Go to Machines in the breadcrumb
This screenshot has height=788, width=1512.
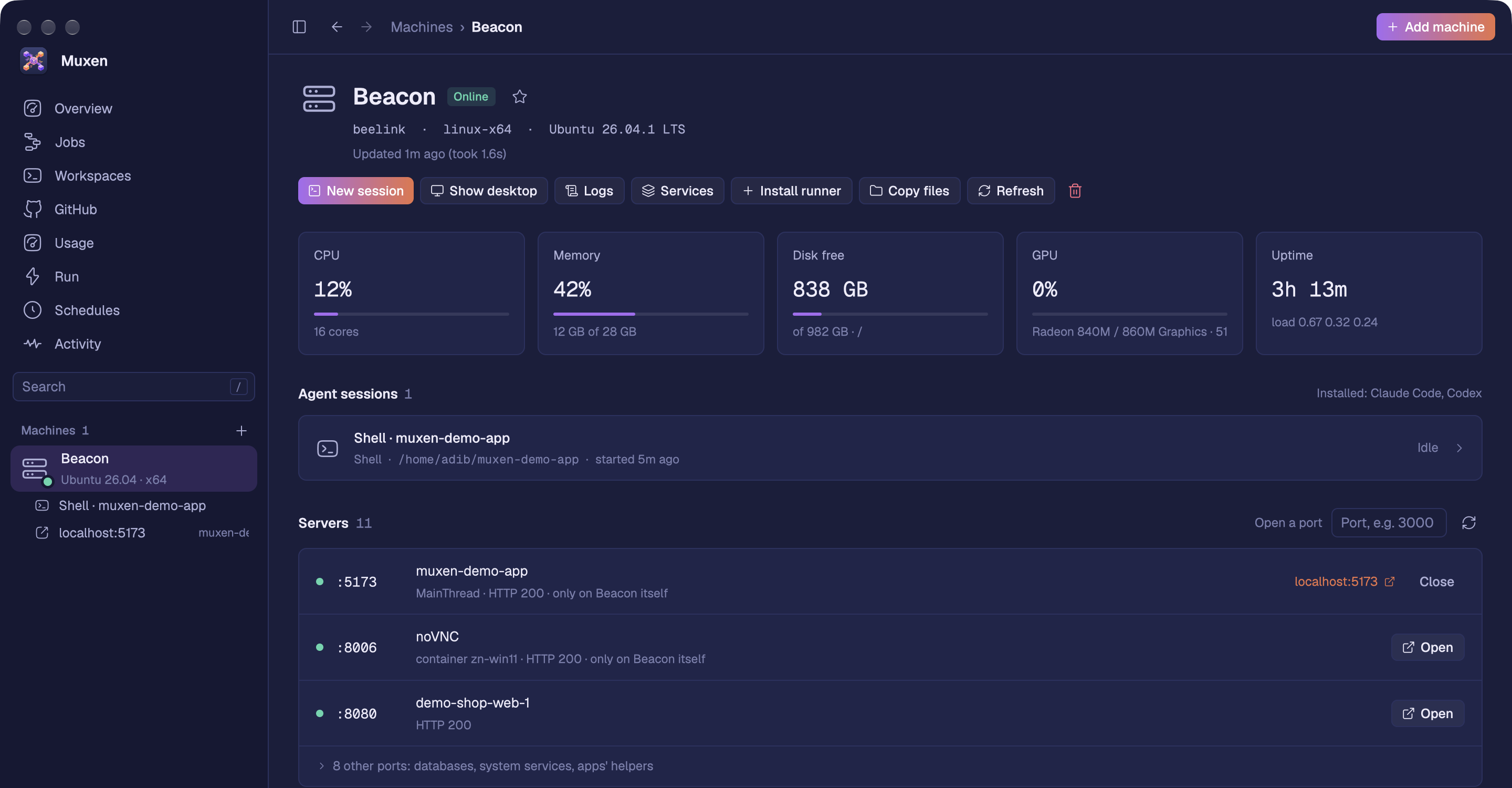click(x=422, y=27)
